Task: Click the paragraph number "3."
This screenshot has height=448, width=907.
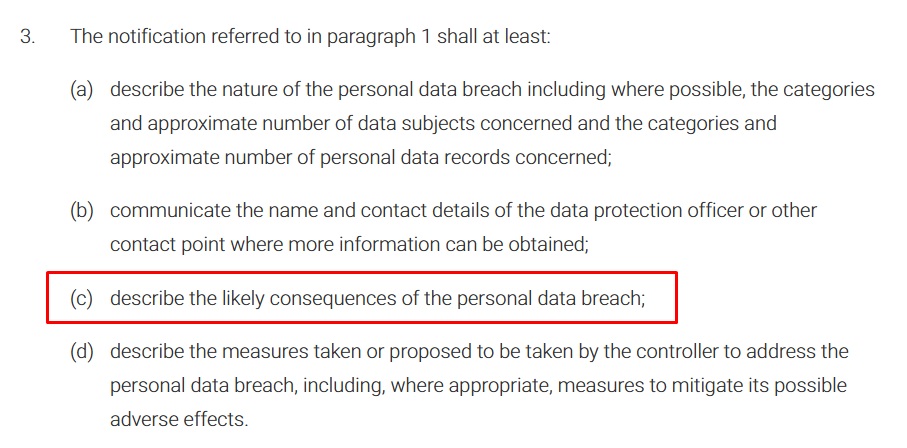Action: [28, 37]
